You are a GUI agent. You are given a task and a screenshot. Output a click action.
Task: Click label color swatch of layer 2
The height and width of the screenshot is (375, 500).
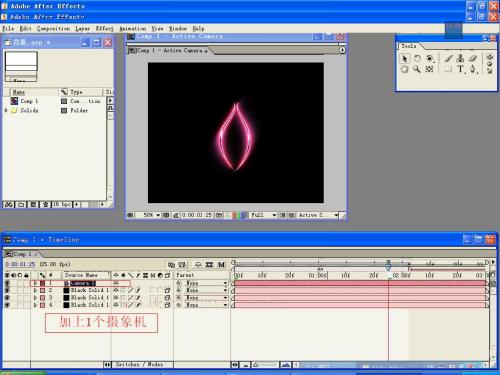tap(43, 291)
